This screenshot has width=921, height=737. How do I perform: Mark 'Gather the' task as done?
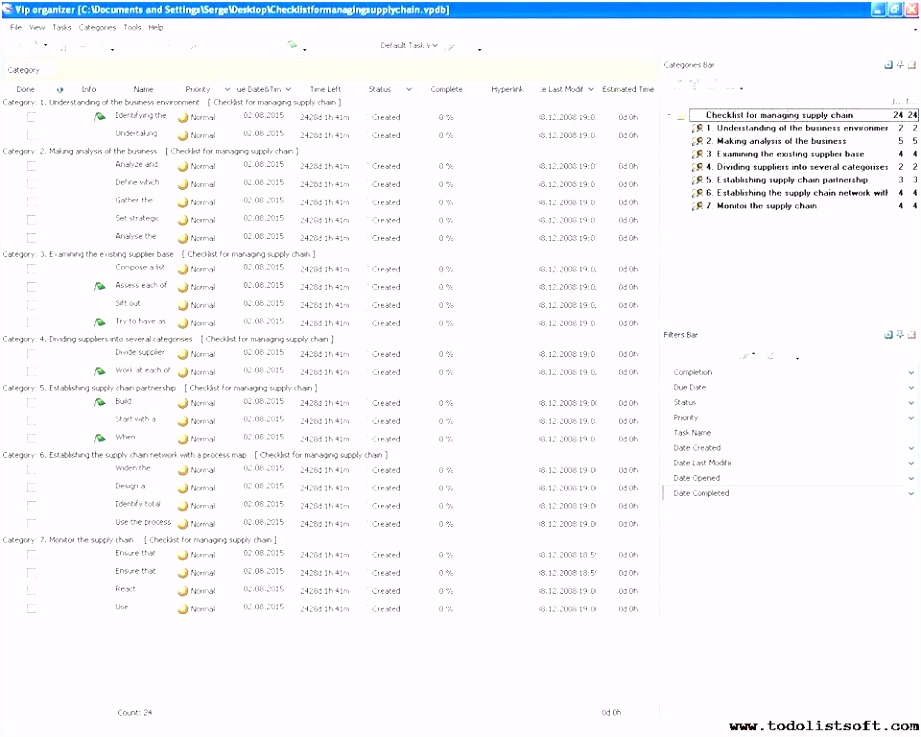tap(31, 202)
